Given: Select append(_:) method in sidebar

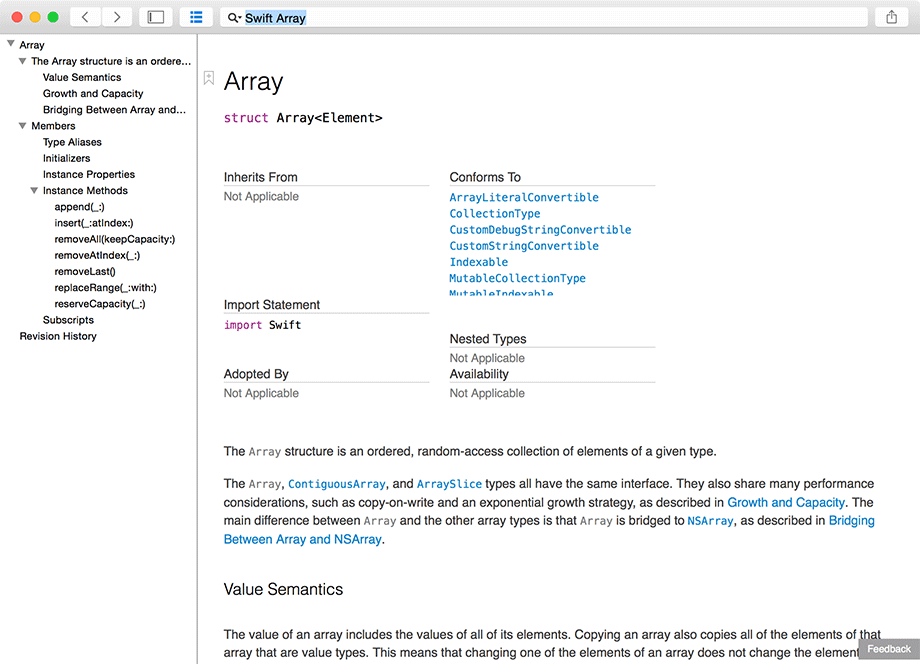Looking at the screenshot, I should coord(79,206).
